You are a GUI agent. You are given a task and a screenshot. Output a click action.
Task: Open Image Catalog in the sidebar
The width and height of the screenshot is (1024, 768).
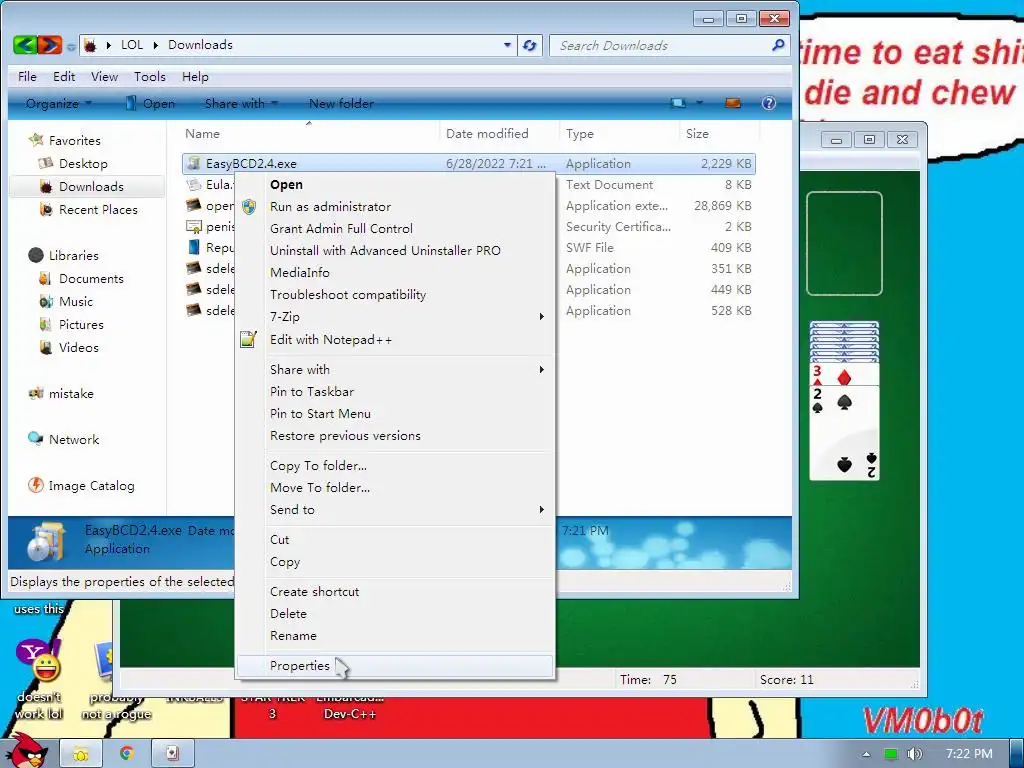click(x=91, y=486)
